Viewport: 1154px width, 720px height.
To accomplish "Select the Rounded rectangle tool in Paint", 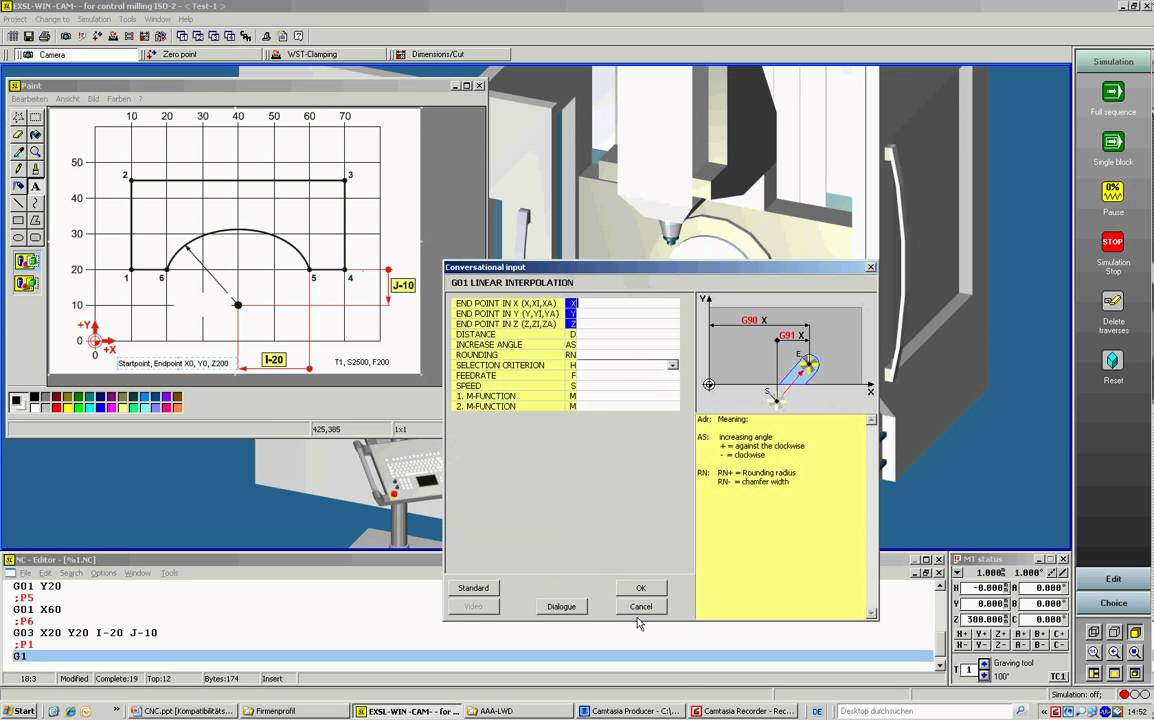I will [35, 237].
